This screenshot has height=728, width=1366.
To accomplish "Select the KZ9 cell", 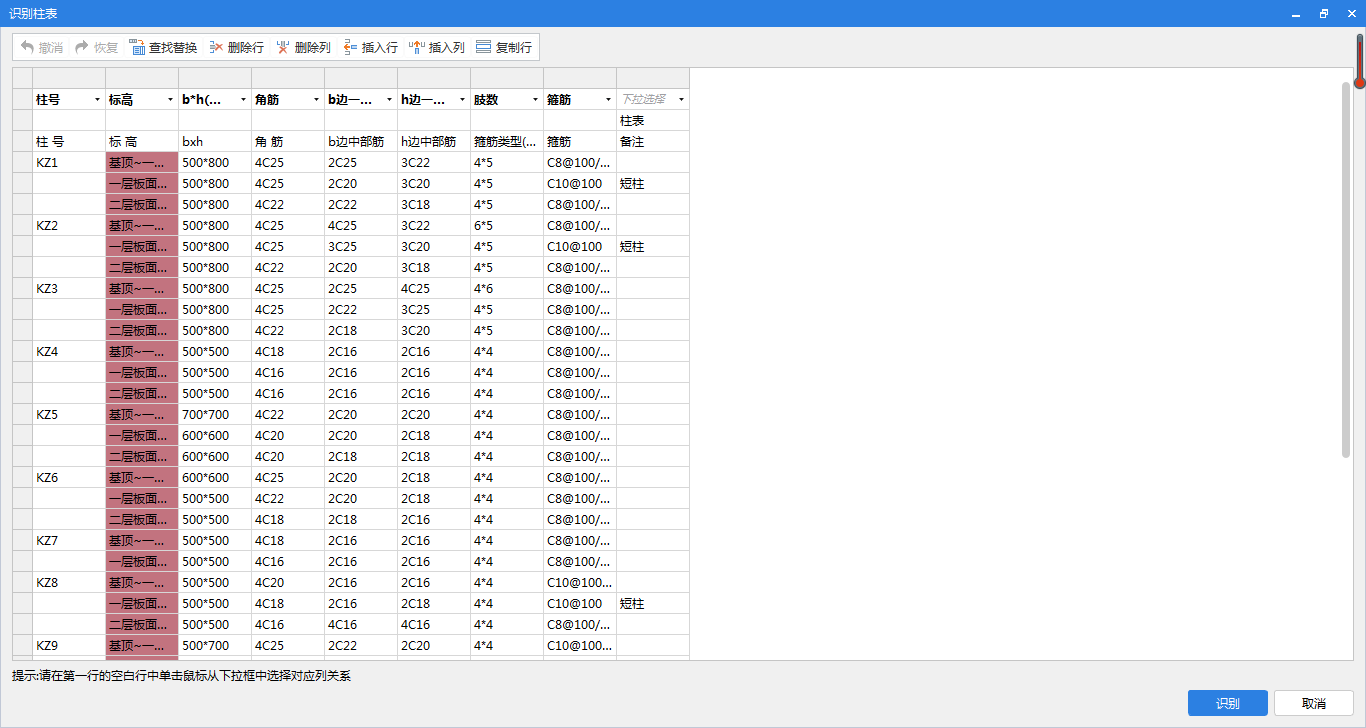I will (69, 645).
